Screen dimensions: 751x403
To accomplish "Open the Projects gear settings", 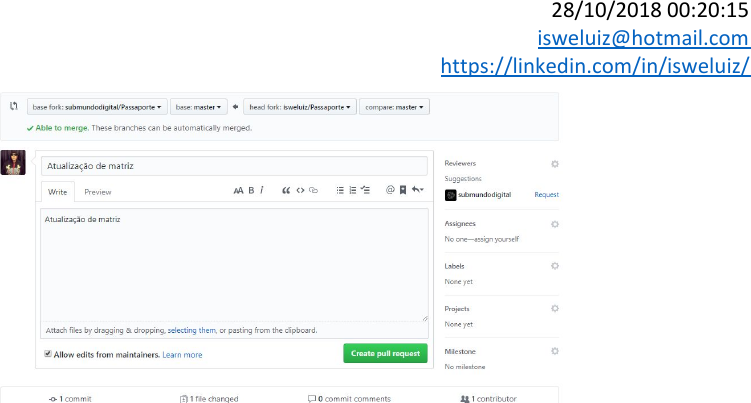I will [x=555, y=309].
